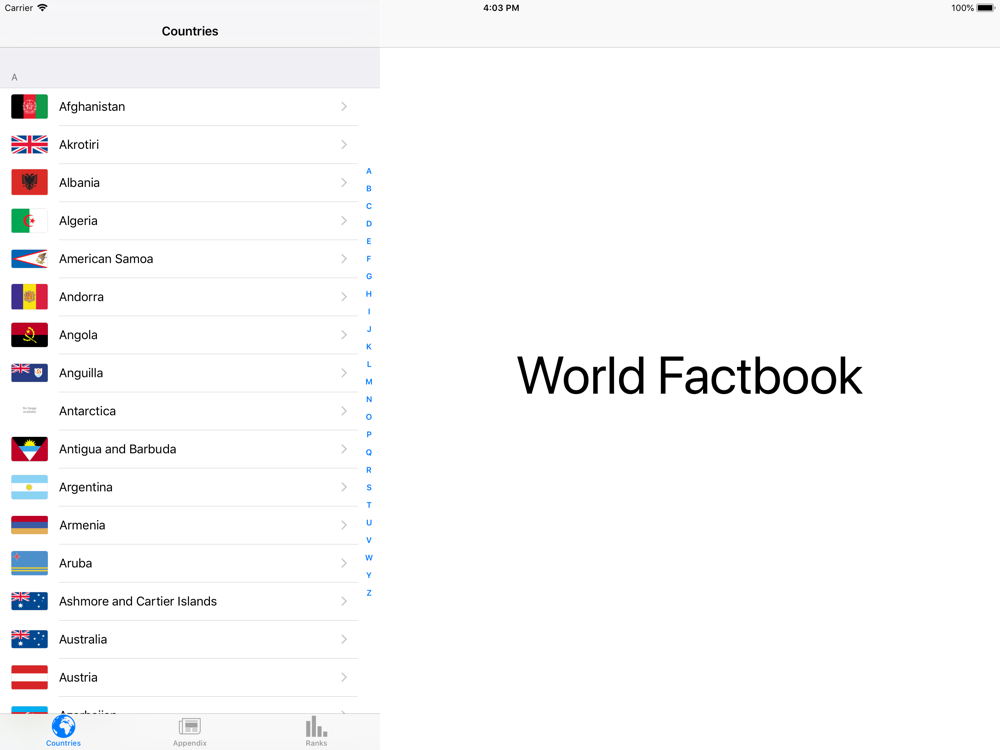Screen dimensions: 1000x750
Task: Open American Samoa via its chevron
Action: 344,259
